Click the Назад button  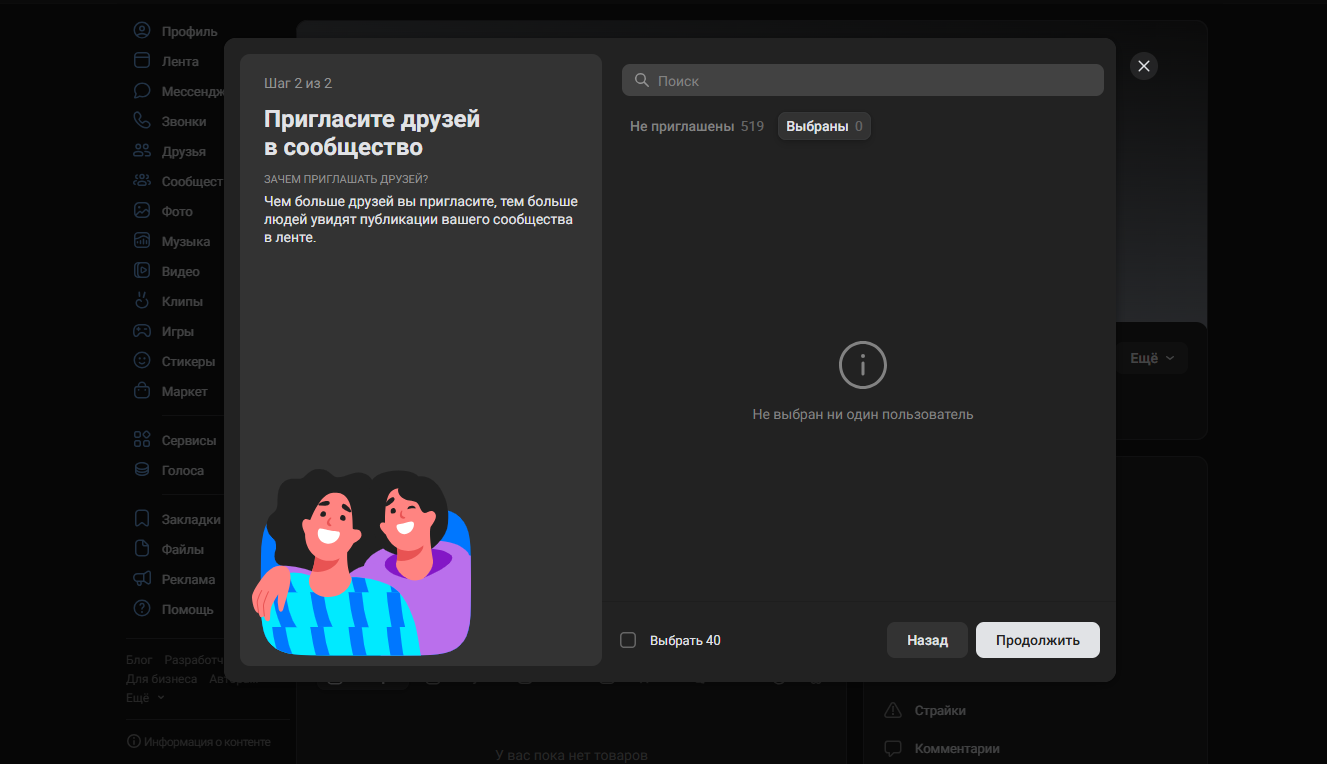tap(927, 640)
